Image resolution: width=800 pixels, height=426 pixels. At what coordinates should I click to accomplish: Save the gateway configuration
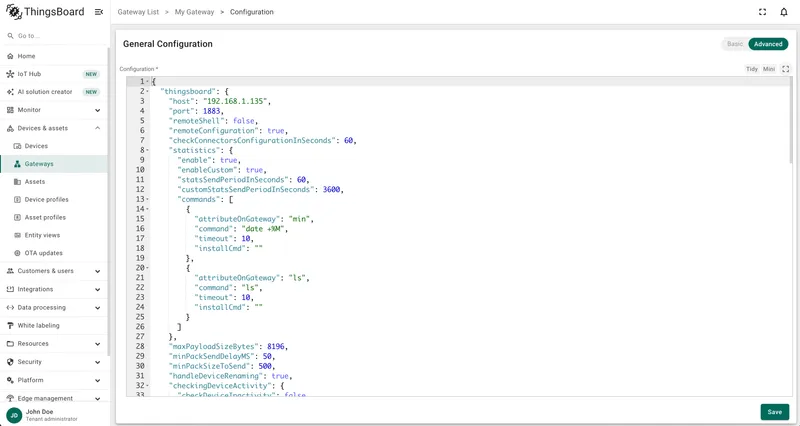coord(774,412)
